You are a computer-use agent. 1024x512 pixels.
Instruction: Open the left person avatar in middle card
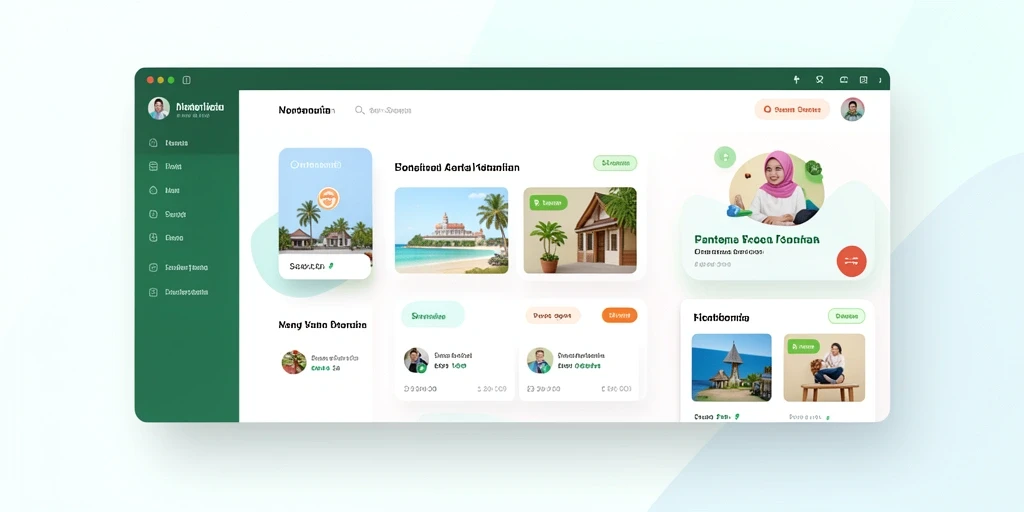[416, 360]
